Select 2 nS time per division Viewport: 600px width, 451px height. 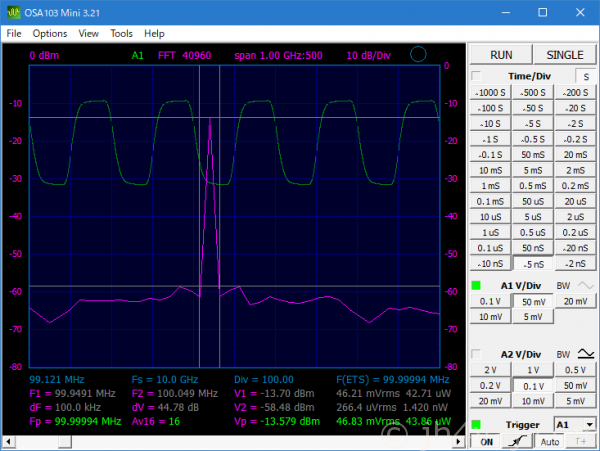(576, 264)
